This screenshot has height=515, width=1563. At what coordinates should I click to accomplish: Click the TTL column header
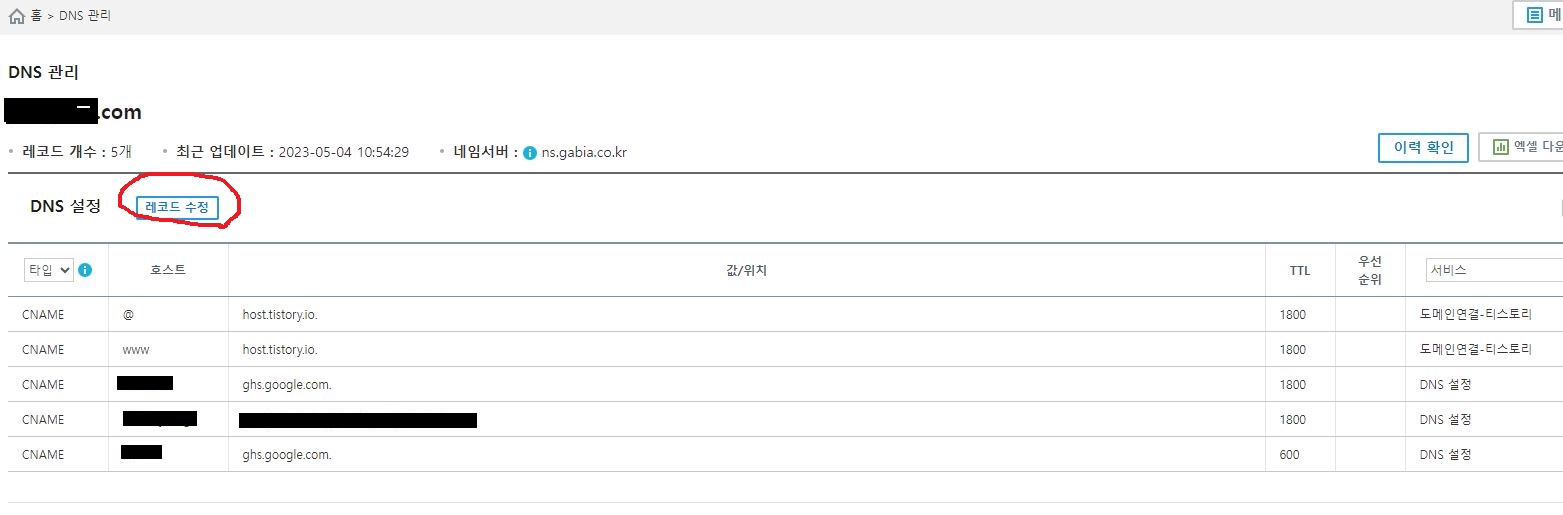click(x=1300, y=270)
